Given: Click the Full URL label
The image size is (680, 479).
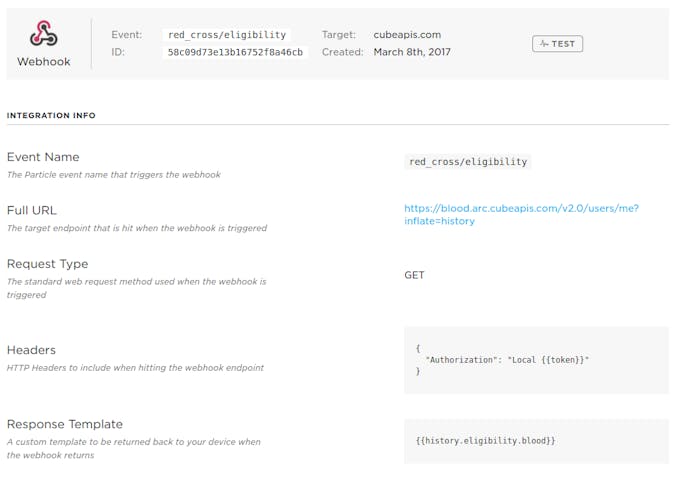Looking at the screenshot, I should pos(32,210).
